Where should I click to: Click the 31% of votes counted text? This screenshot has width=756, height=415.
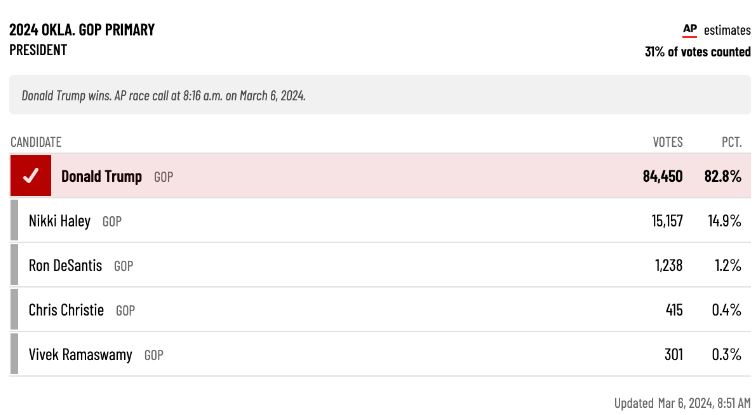pyautogui.click(x=697, y=52)
